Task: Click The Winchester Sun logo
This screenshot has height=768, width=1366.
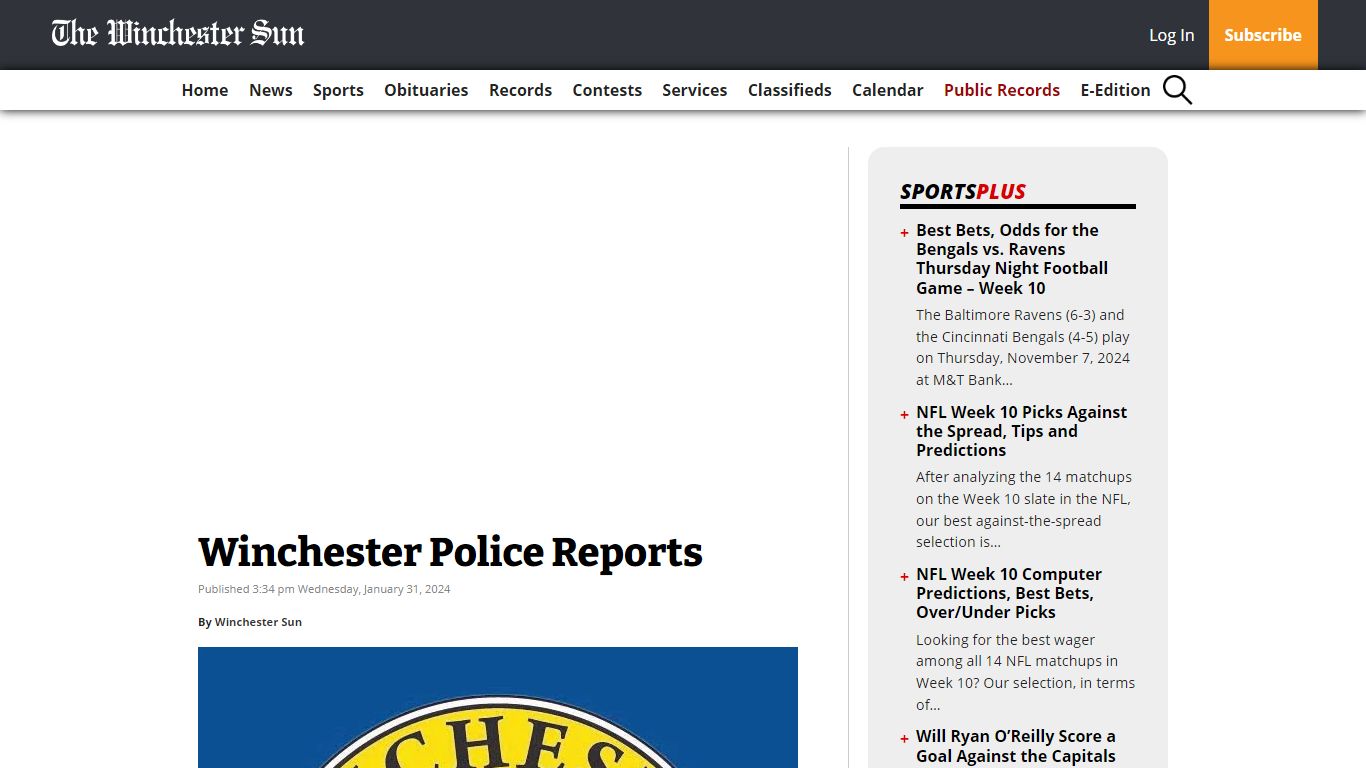Action: [178, 34]
